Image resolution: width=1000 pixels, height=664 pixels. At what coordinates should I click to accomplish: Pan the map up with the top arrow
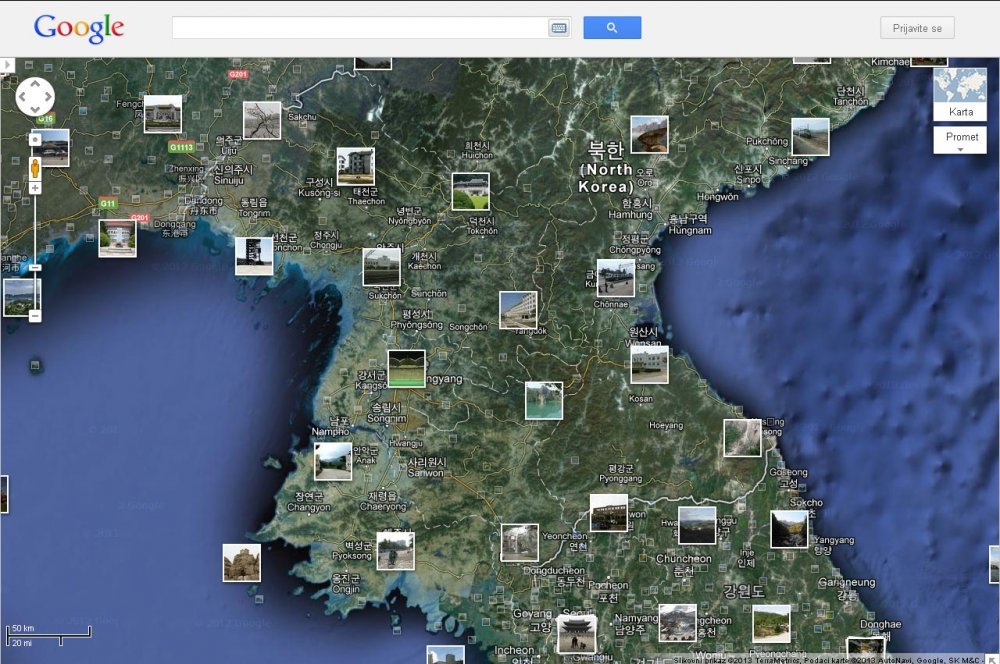pyautogui.click(x=35, y=84)
